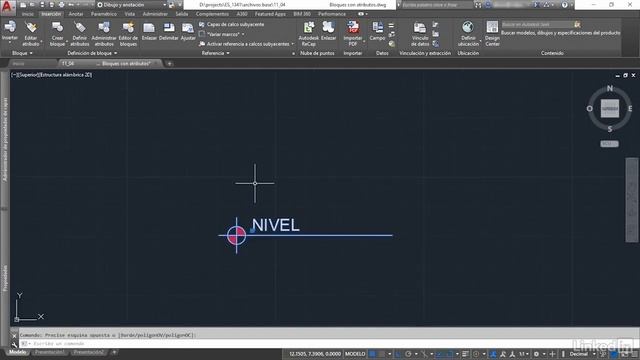Open Autodesk ReCap tool
Image resolution: width=640 pixels, height=360 pixels.
(309, 33)
